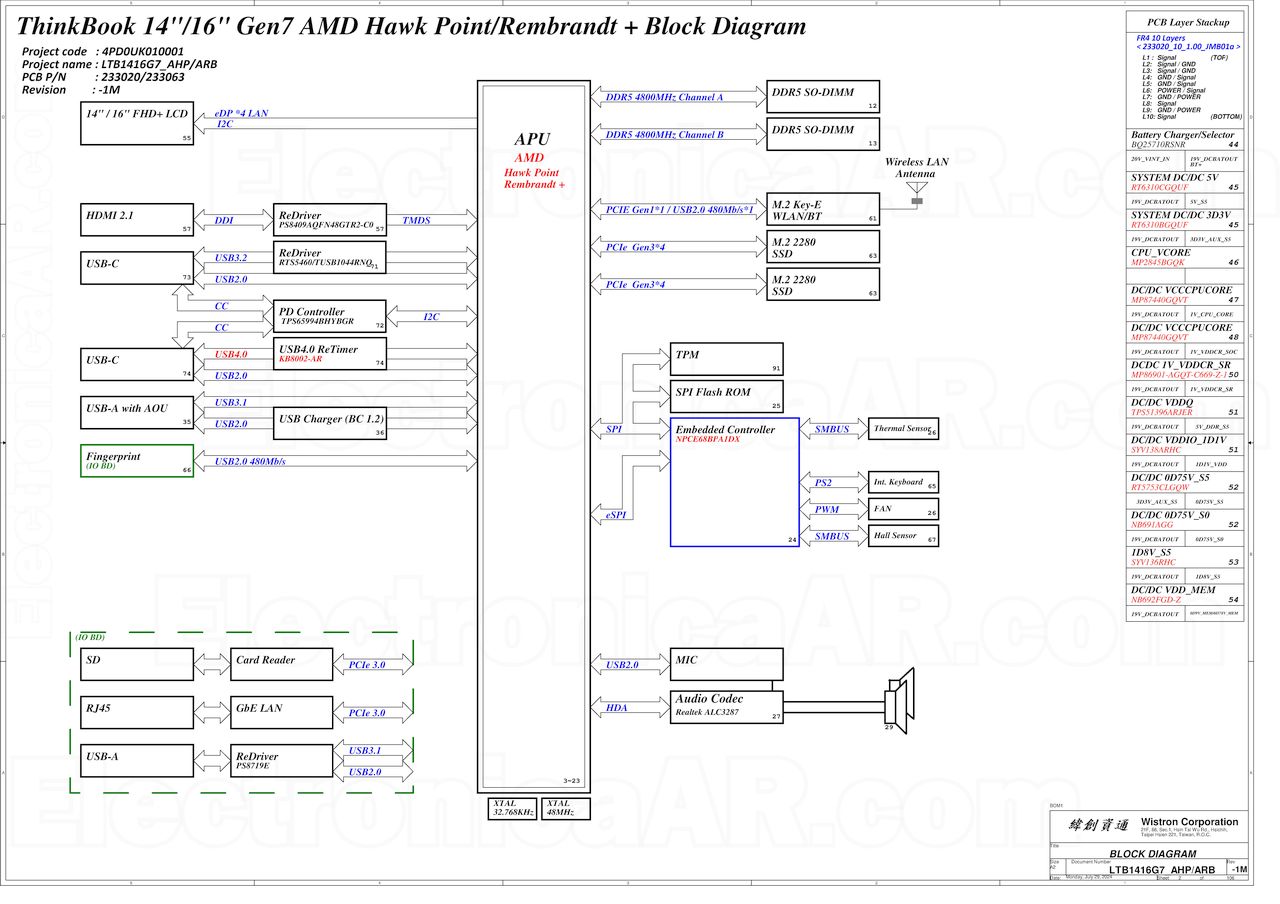Click the PWM signal label
The width and height of the screenshot is (1280, 904).
tap(826, 509)
